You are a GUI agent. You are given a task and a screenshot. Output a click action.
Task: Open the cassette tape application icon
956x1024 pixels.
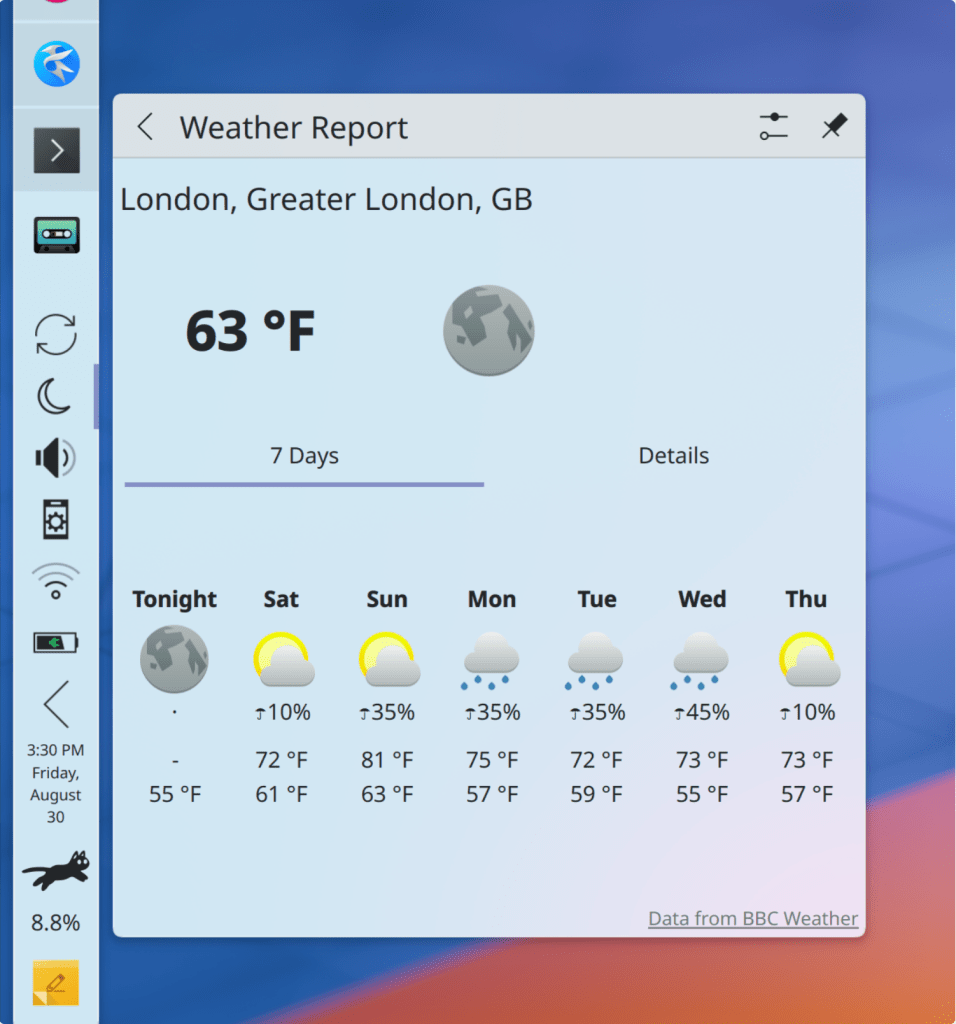pyautogui.click(x=56, y=235)
